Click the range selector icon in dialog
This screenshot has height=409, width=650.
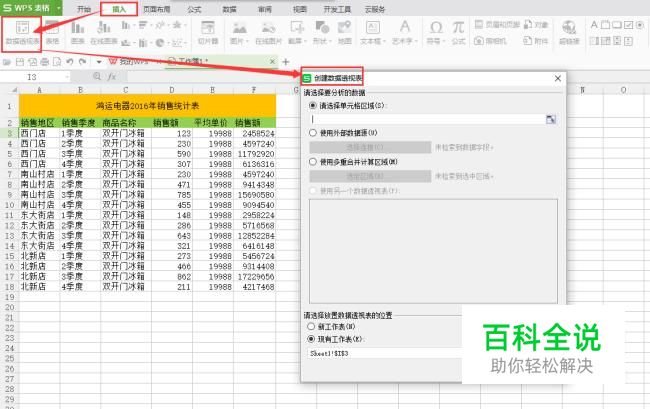(x=551, y=119)
